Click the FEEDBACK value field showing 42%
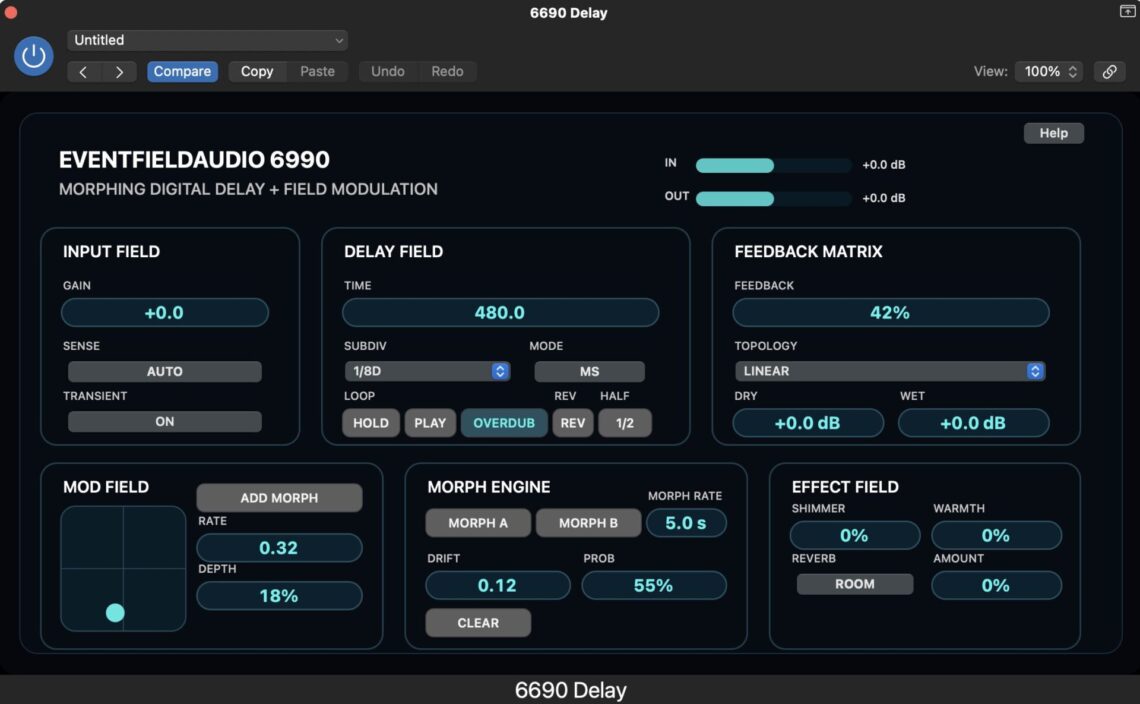 [890, 312]
